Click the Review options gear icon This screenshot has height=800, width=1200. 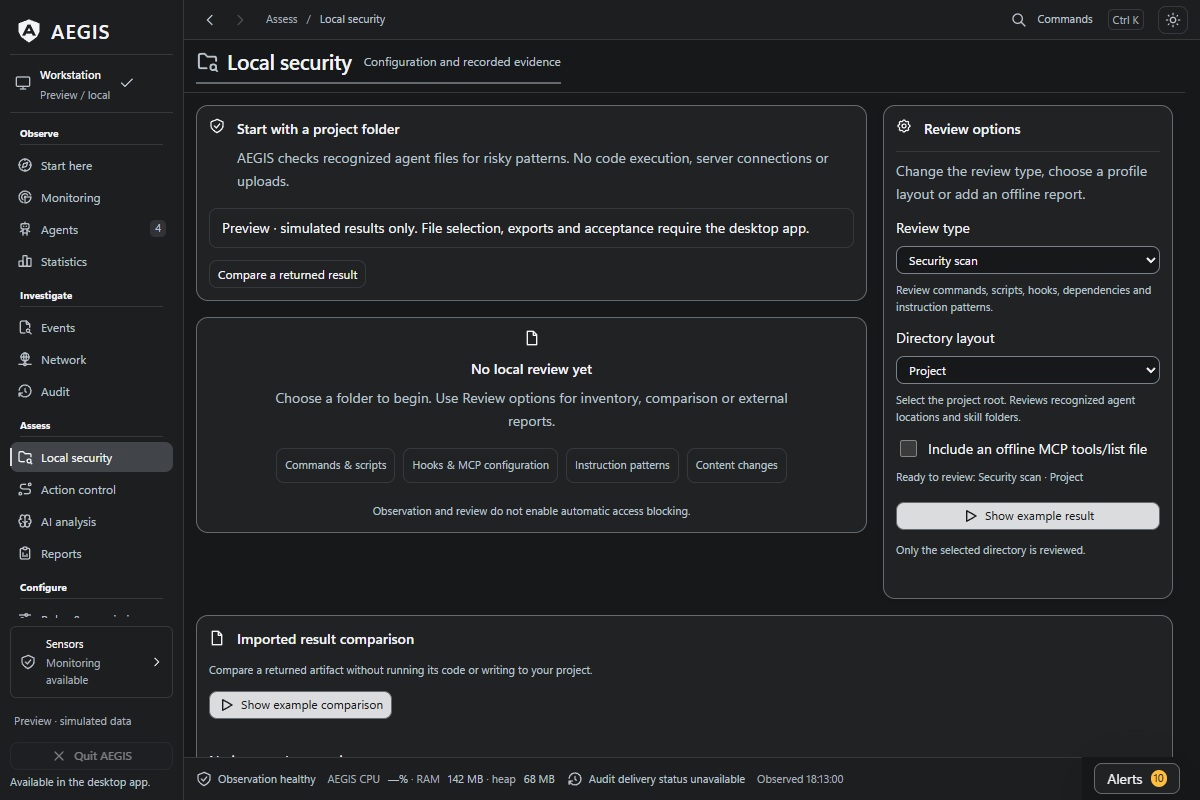tap(904, 127)
